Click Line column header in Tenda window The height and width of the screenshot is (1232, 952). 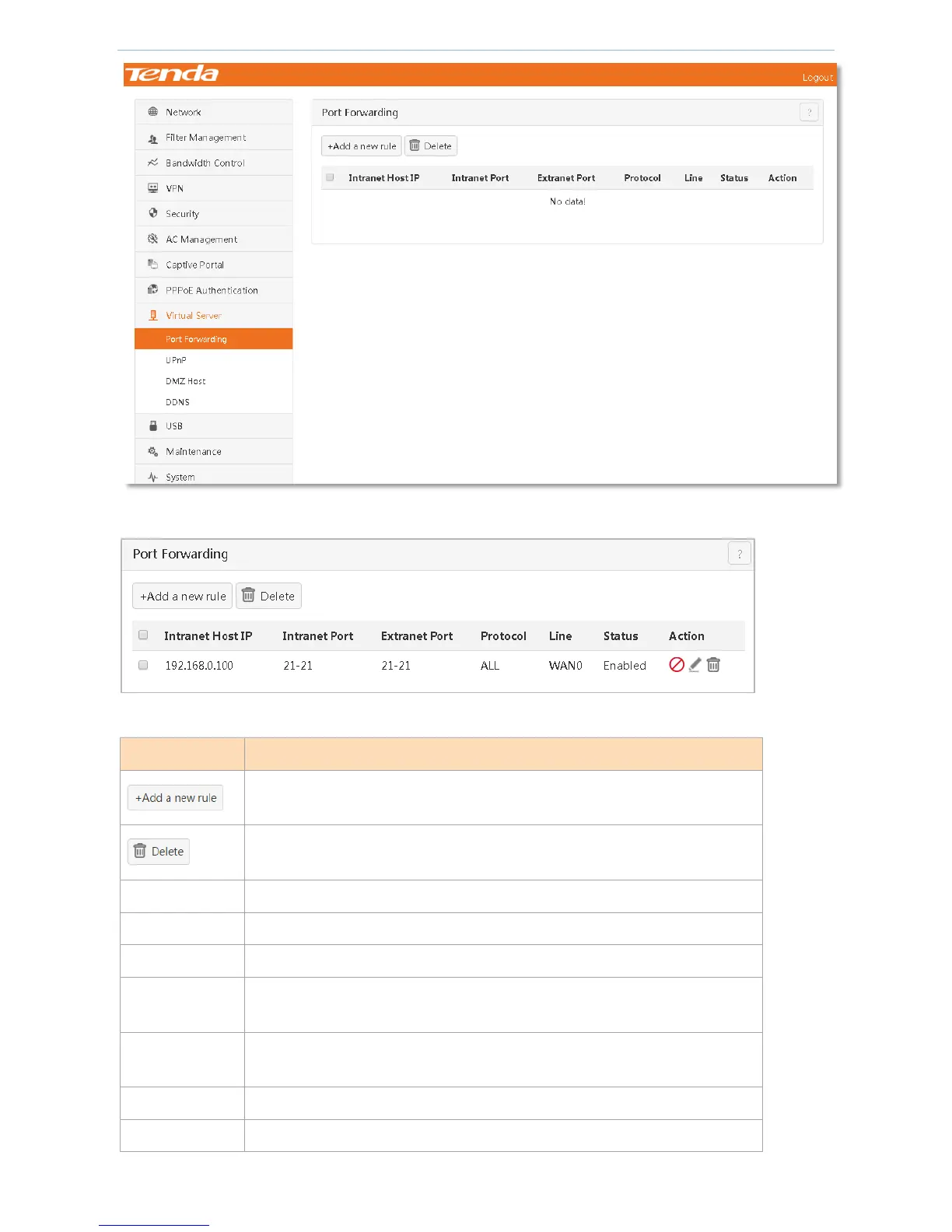[x=694, y=178]
